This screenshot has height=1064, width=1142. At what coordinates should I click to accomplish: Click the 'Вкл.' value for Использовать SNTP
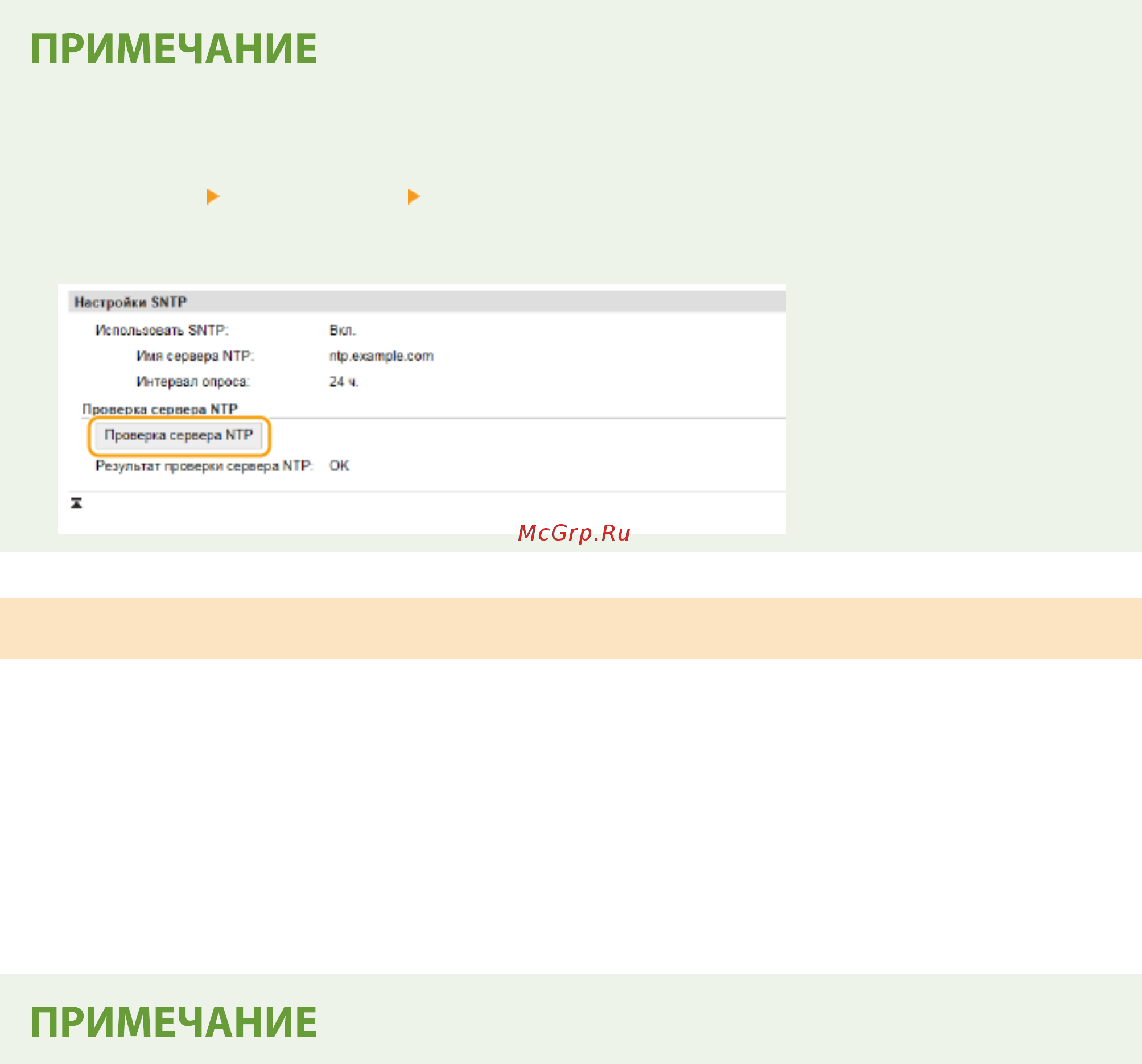tap(343, 331)
